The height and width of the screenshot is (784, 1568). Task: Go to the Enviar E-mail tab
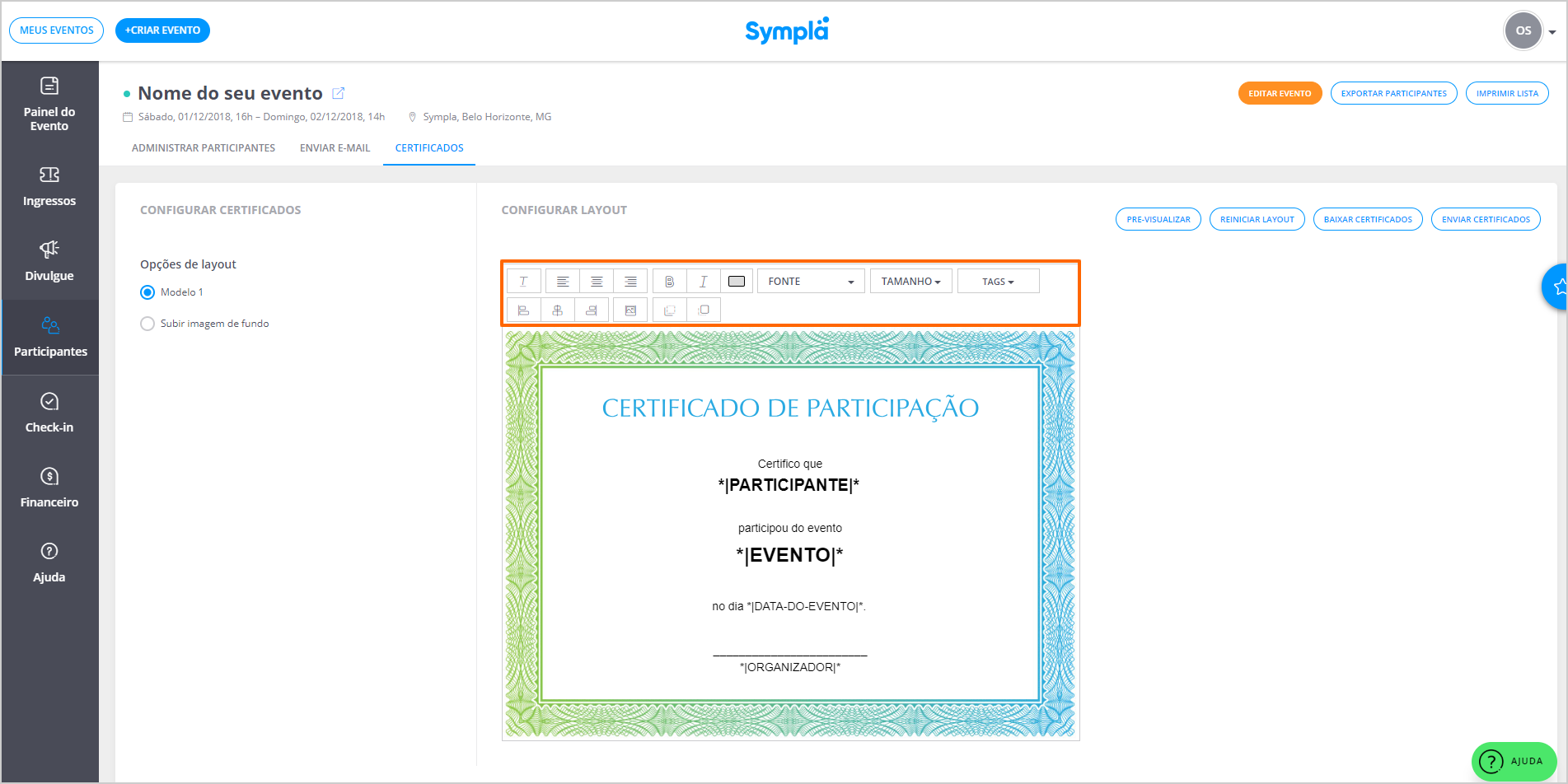point(335,148)
